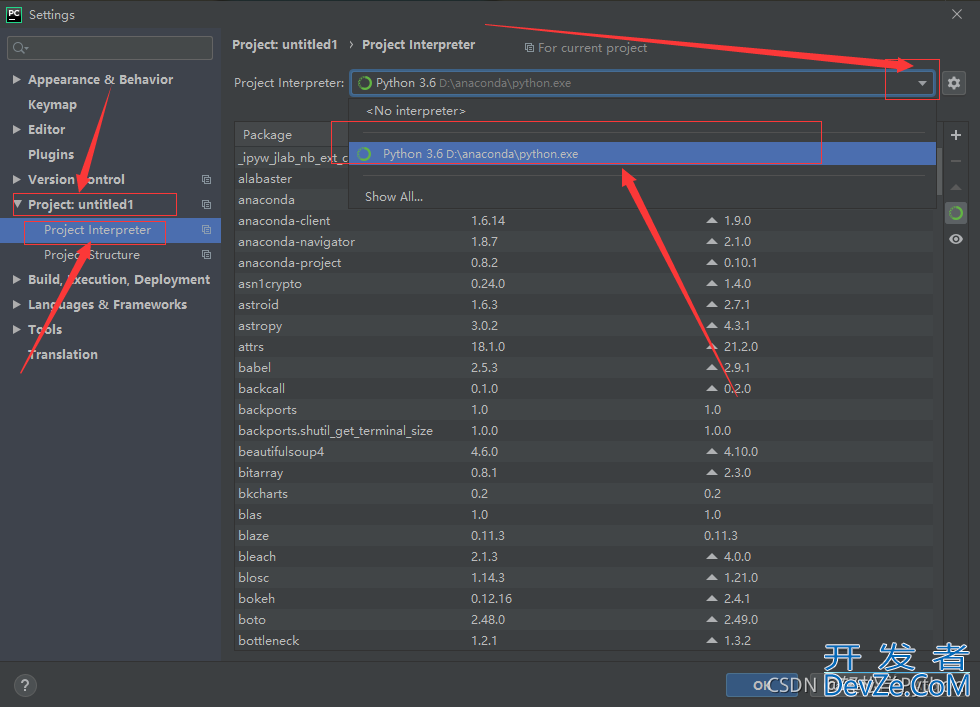Open Plugins settings page
This screenshot has height=707, width=980.
point(51,154)
